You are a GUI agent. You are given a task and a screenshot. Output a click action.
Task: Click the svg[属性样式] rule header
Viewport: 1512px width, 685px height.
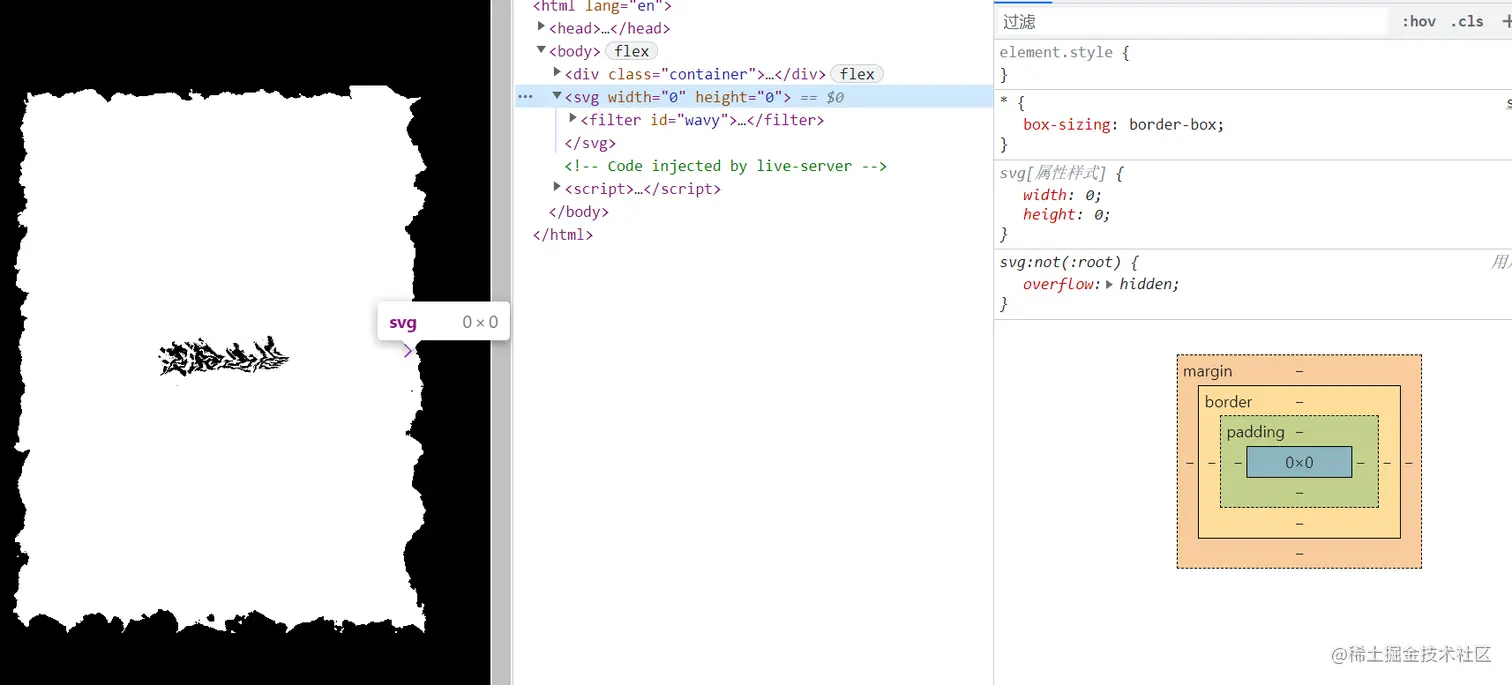[x=1054, y=173]
